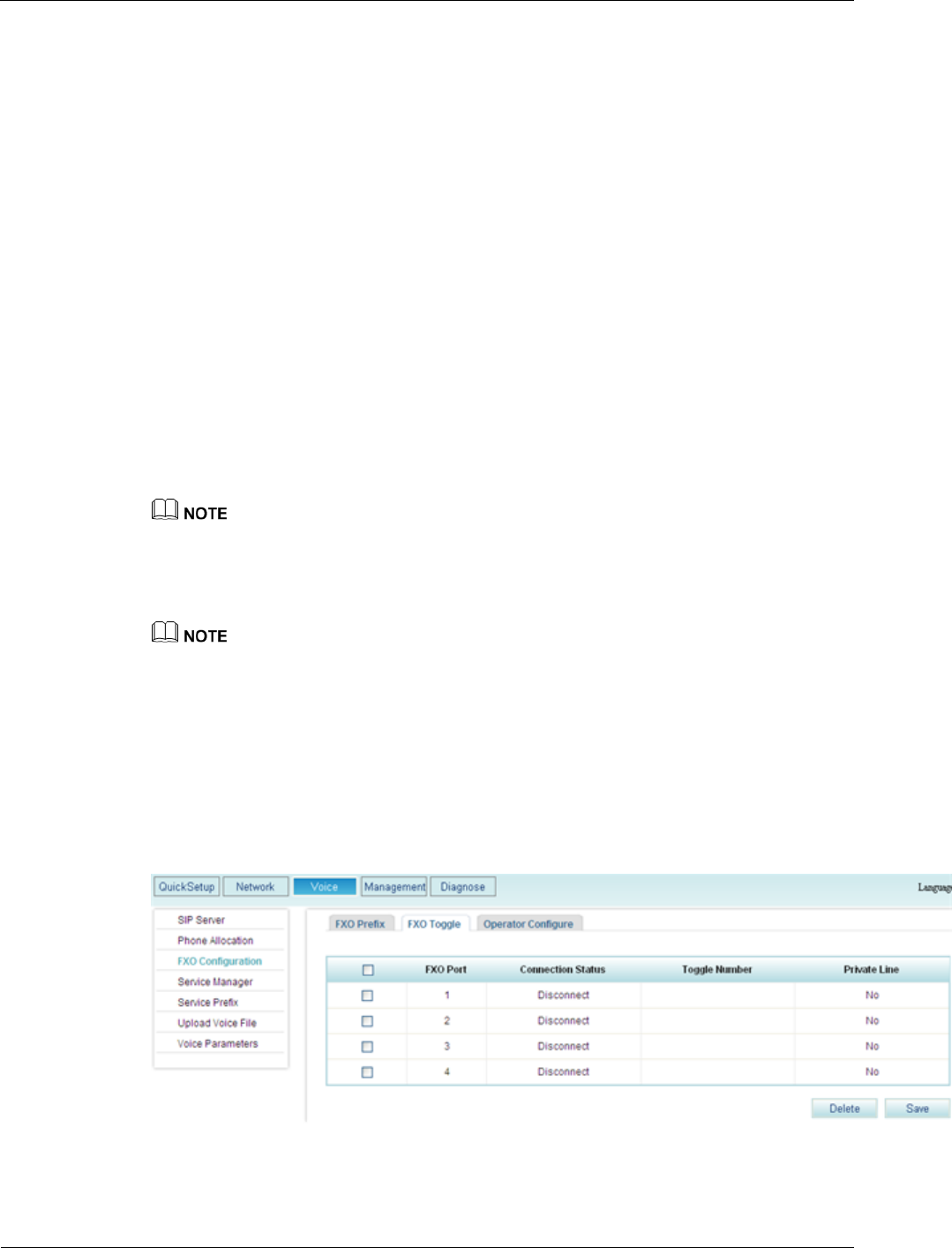Open Upload Voice File in sidebar
The height and width of the screenshot is (1248, 952).
[217, 1023]
